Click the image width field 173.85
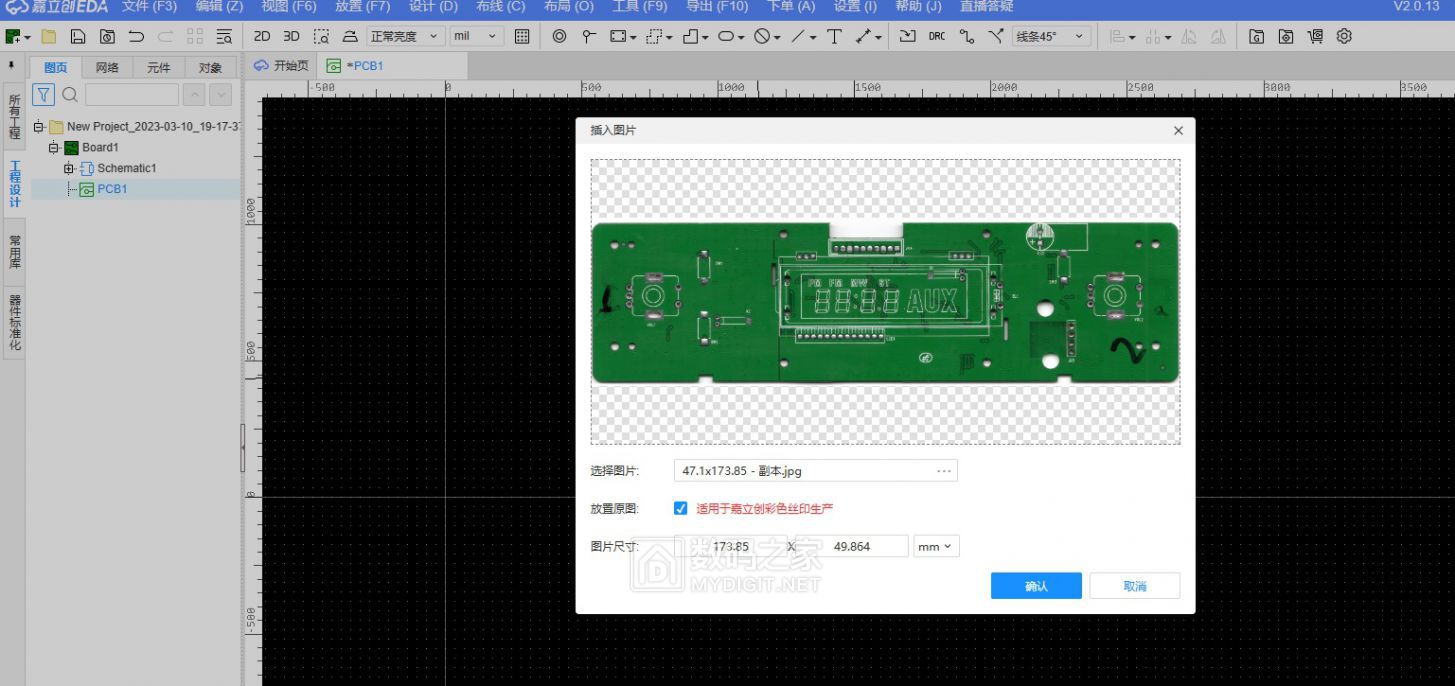 (x=731, y=546)
